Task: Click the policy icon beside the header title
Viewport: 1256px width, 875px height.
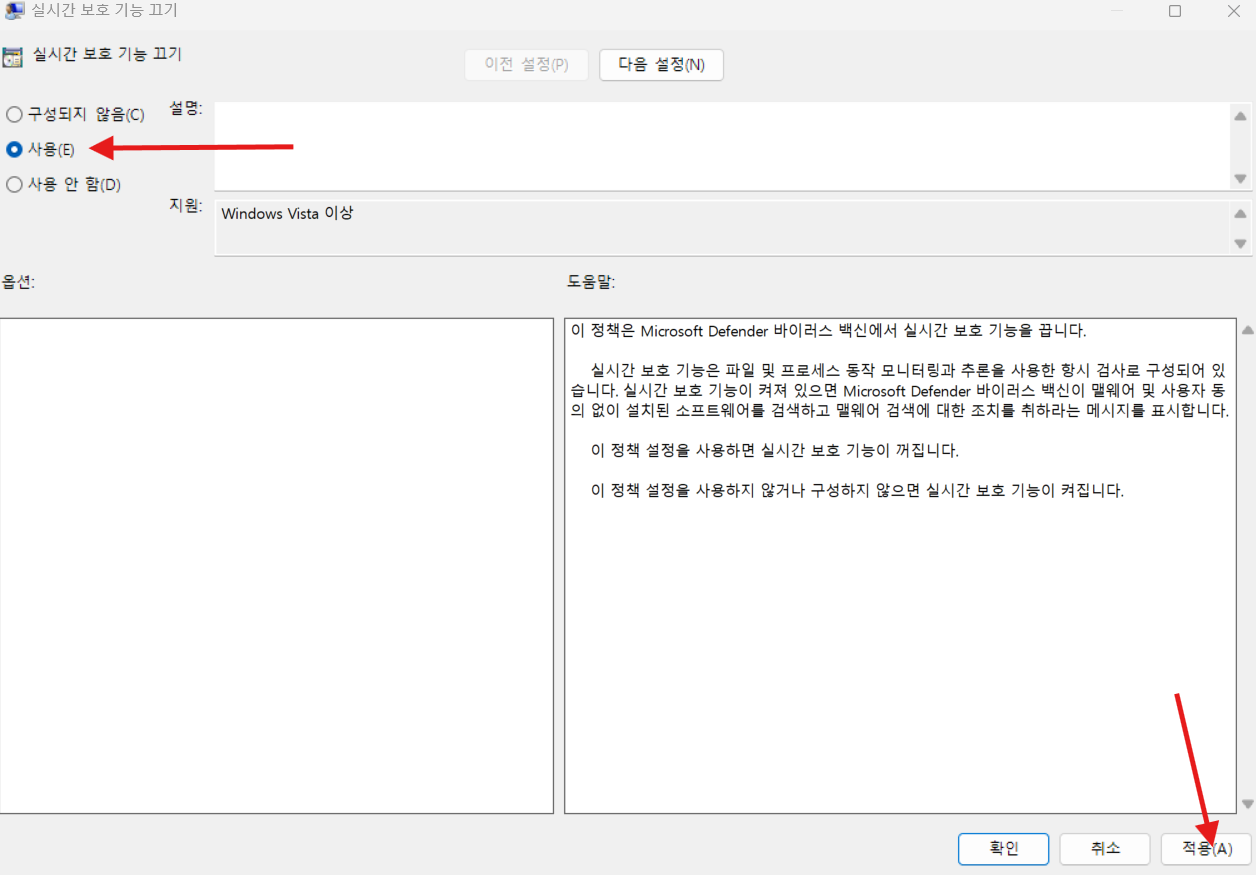Action: click(13, 56)
